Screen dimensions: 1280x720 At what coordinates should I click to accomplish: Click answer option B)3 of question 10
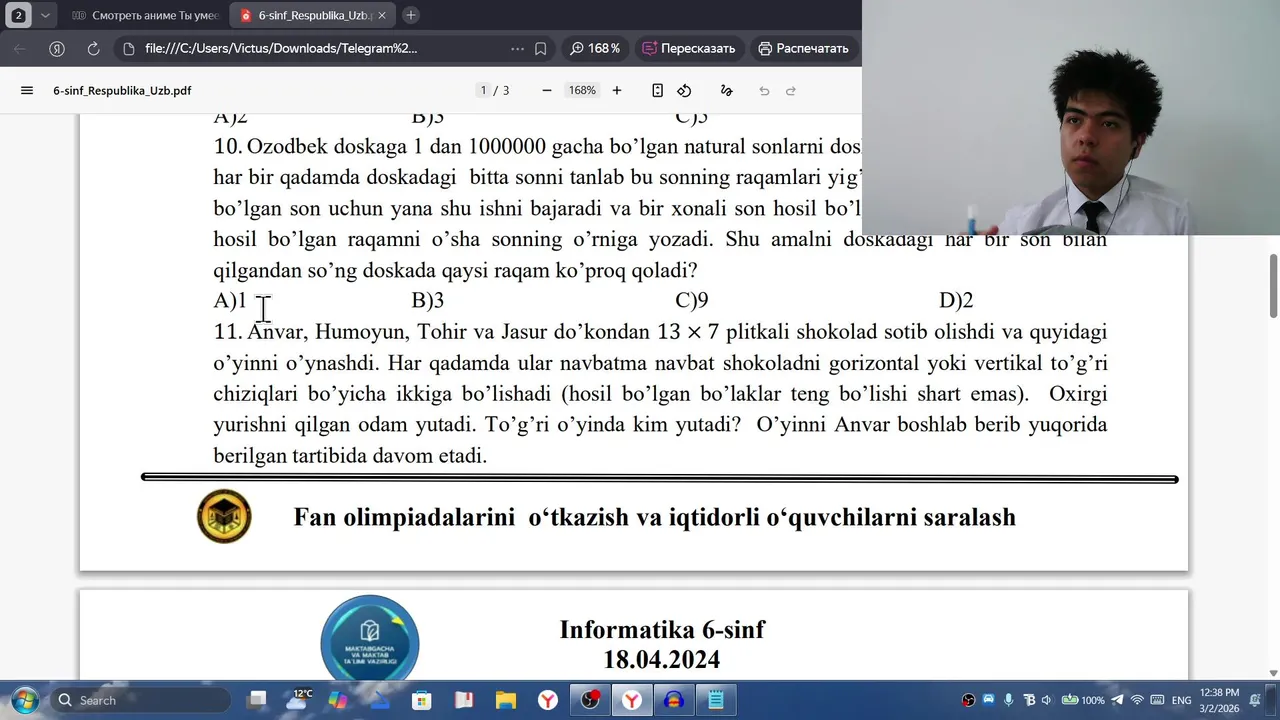coord(428,300)
